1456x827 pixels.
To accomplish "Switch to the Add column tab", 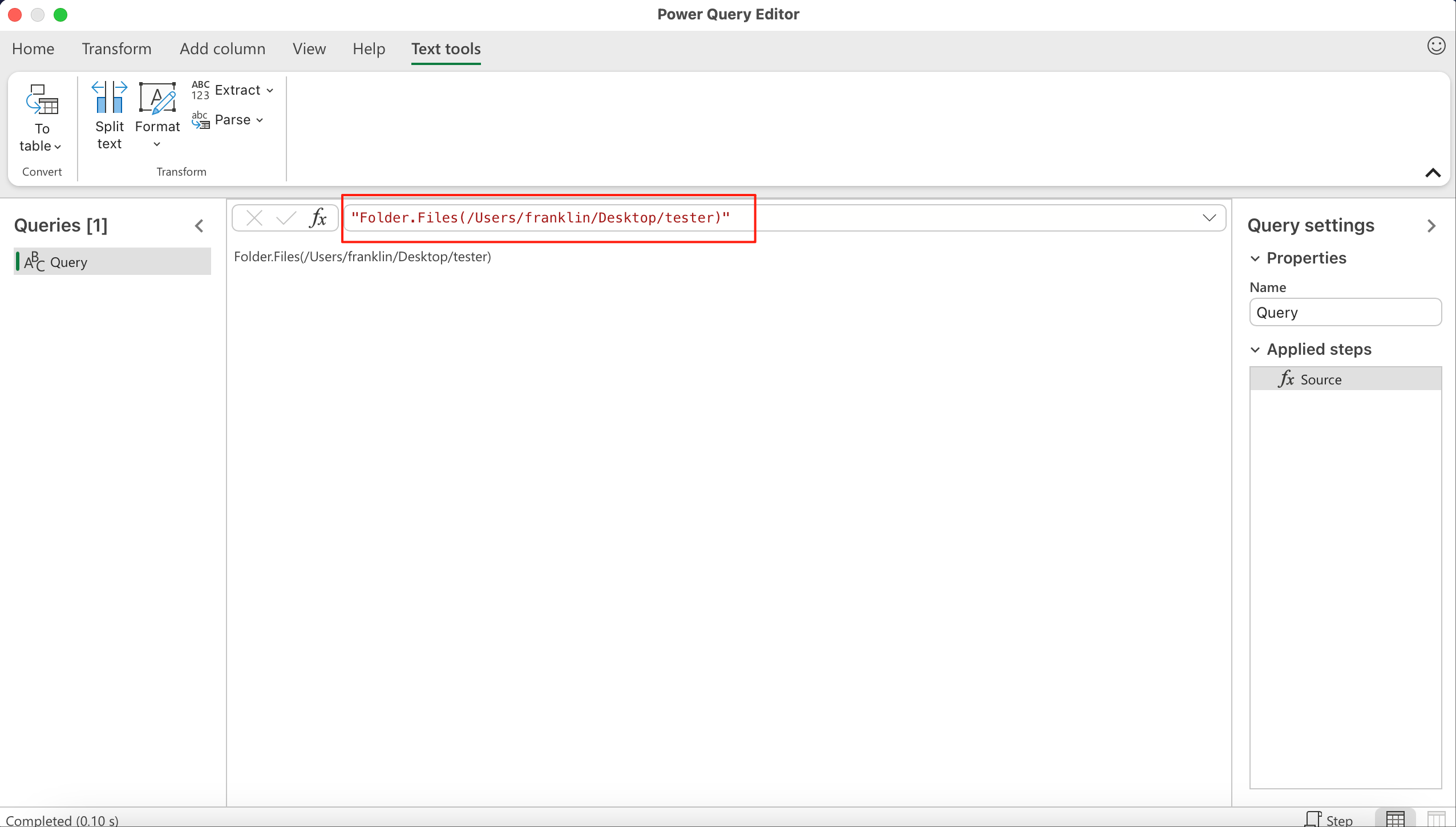I will click(223, 49).
